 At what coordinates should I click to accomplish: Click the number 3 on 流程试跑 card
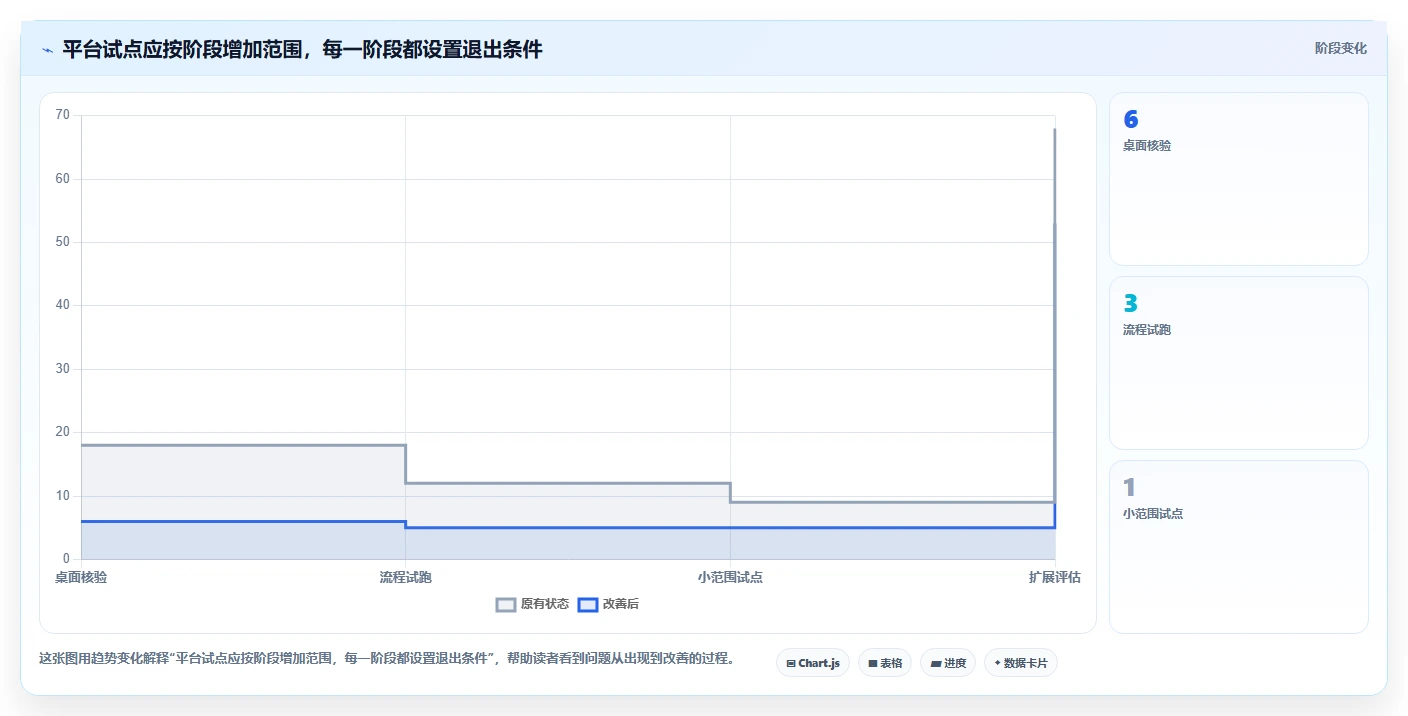1131,304
